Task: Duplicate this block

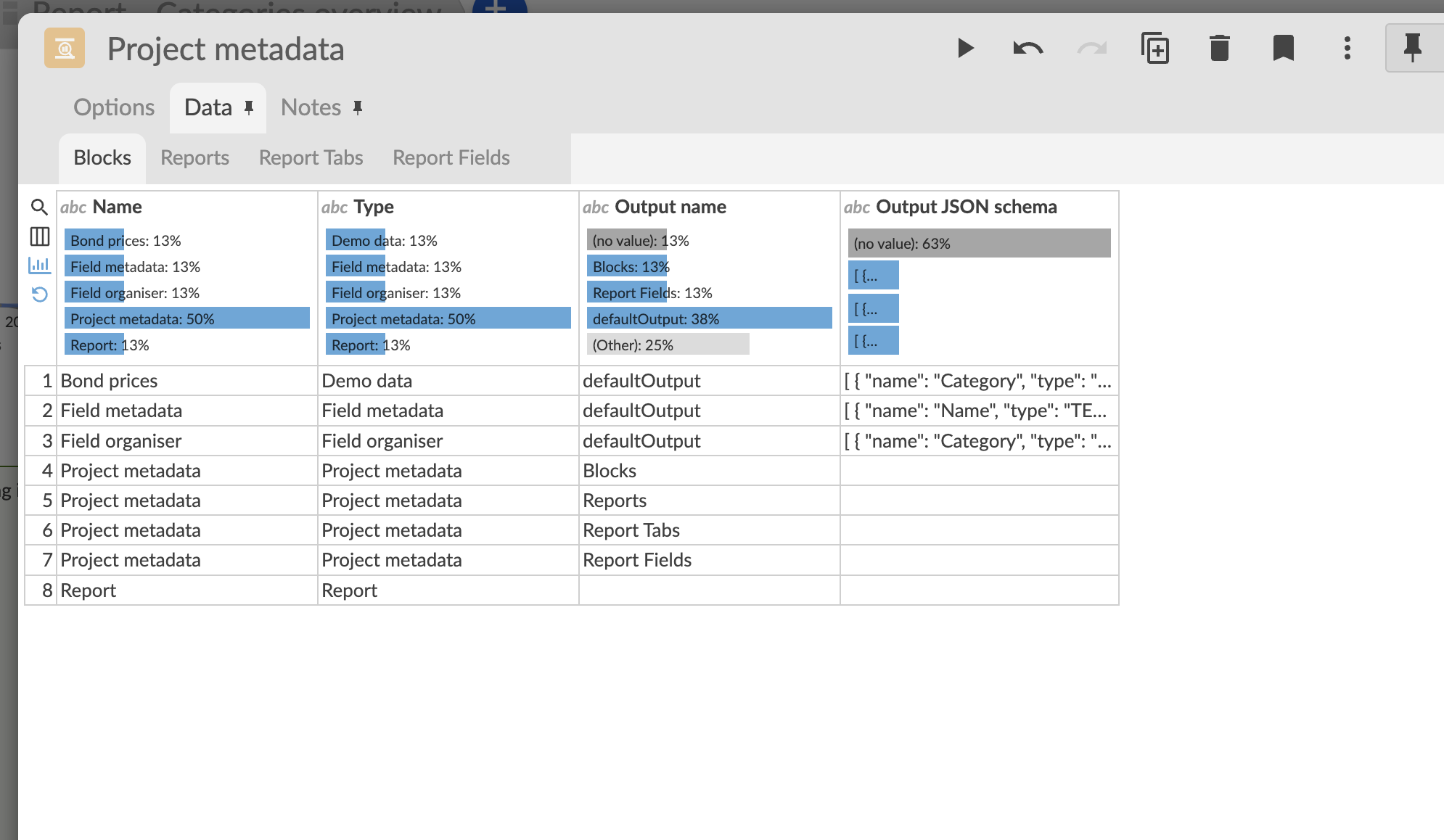Action: click(1155, 49)
